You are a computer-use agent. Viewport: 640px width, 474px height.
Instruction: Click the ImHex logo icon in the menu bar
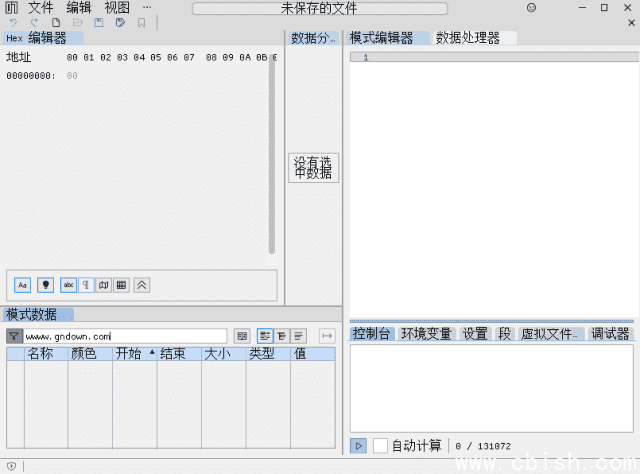point(11,8)
